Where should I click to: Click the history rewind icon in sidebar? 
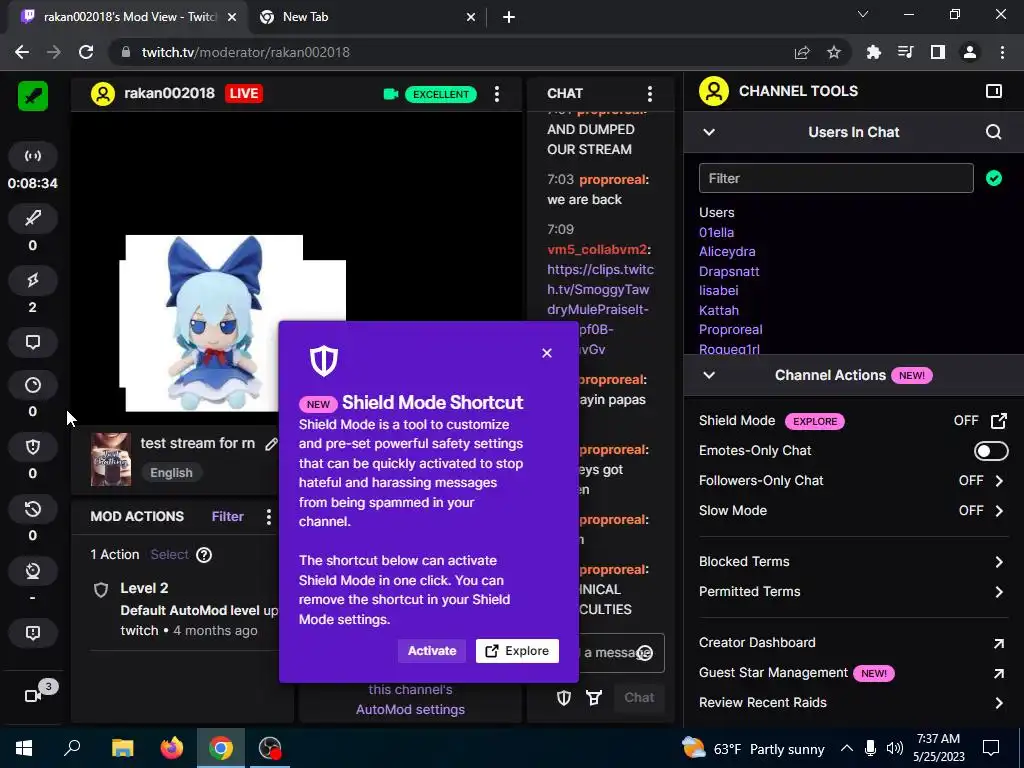(33, 509)
